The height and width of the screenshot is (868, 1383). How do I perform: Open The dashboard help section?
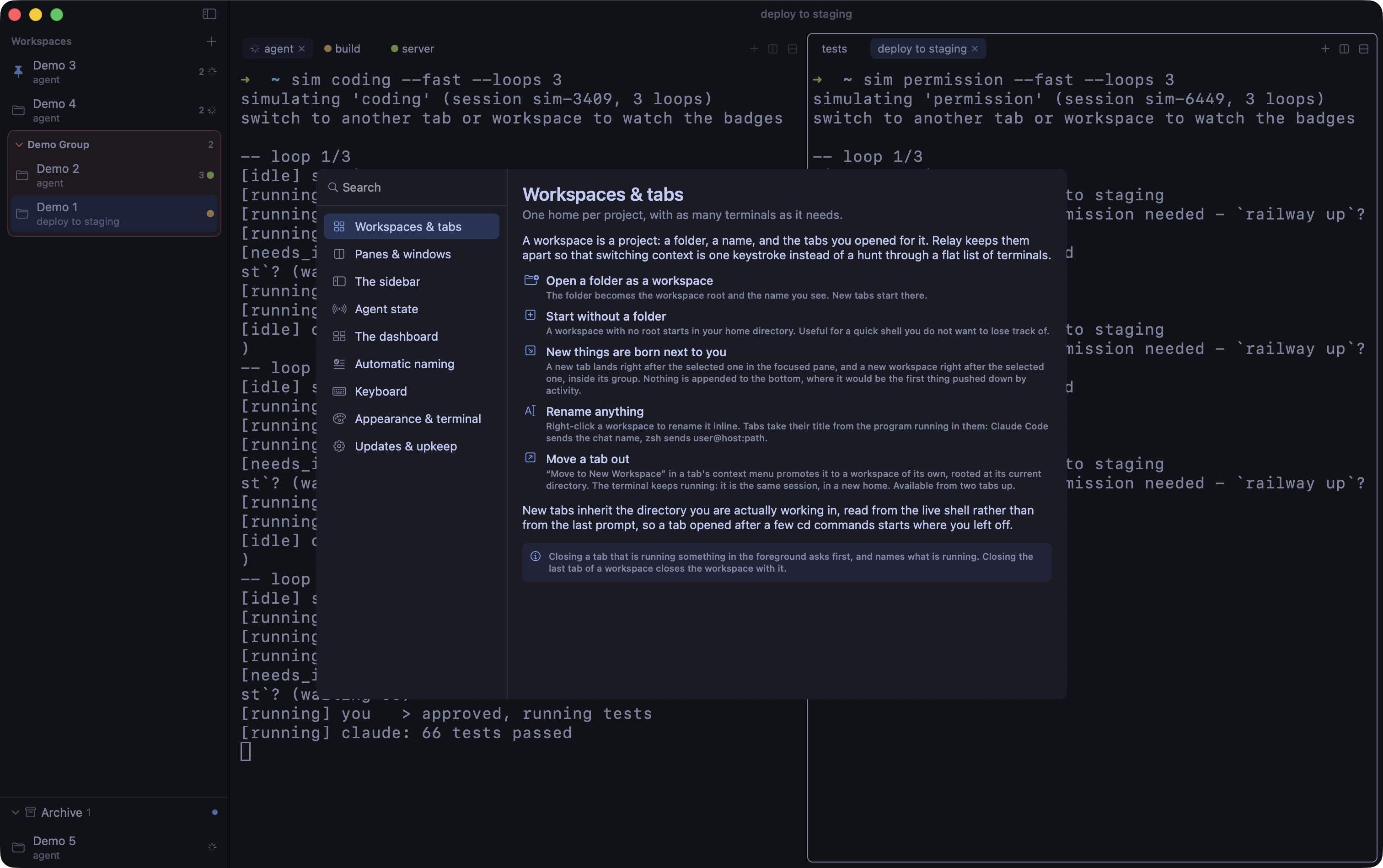pyautogui.click(x=411, y=337)
